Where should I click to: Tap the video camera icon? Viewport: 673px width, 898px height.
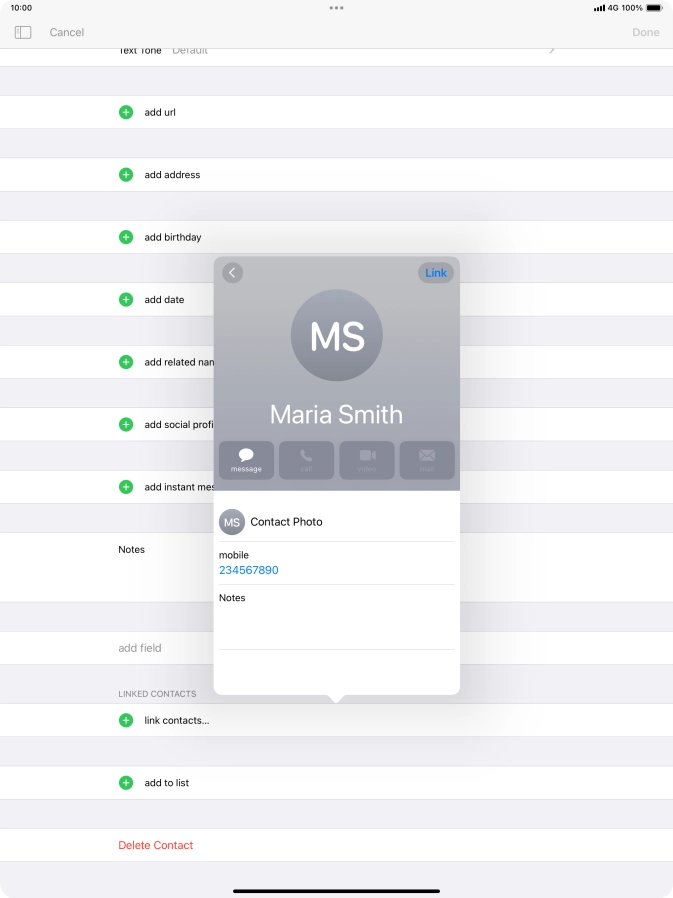[x=367, y=460]
